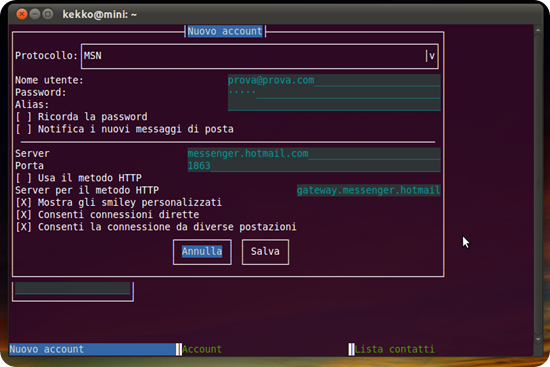550x367 pixels.
Task: Open the Protocollo MSN dropdown
Action: (260, 56)
